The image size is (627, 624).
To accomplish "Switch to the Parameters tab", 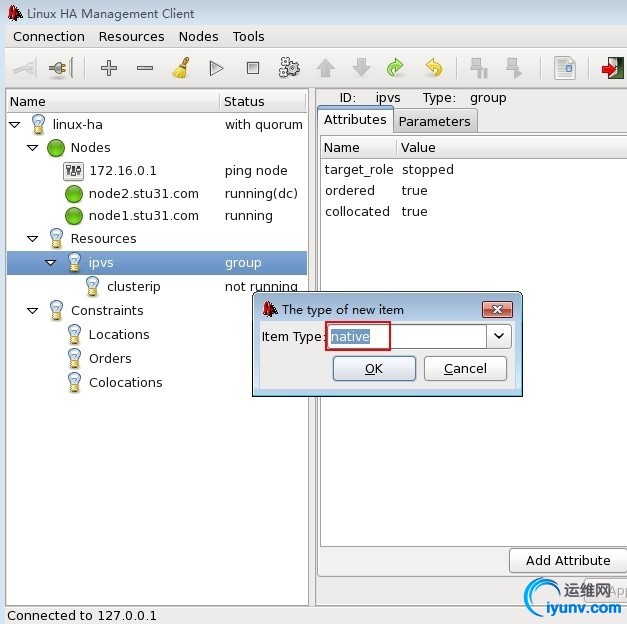I will click(435, 121).
